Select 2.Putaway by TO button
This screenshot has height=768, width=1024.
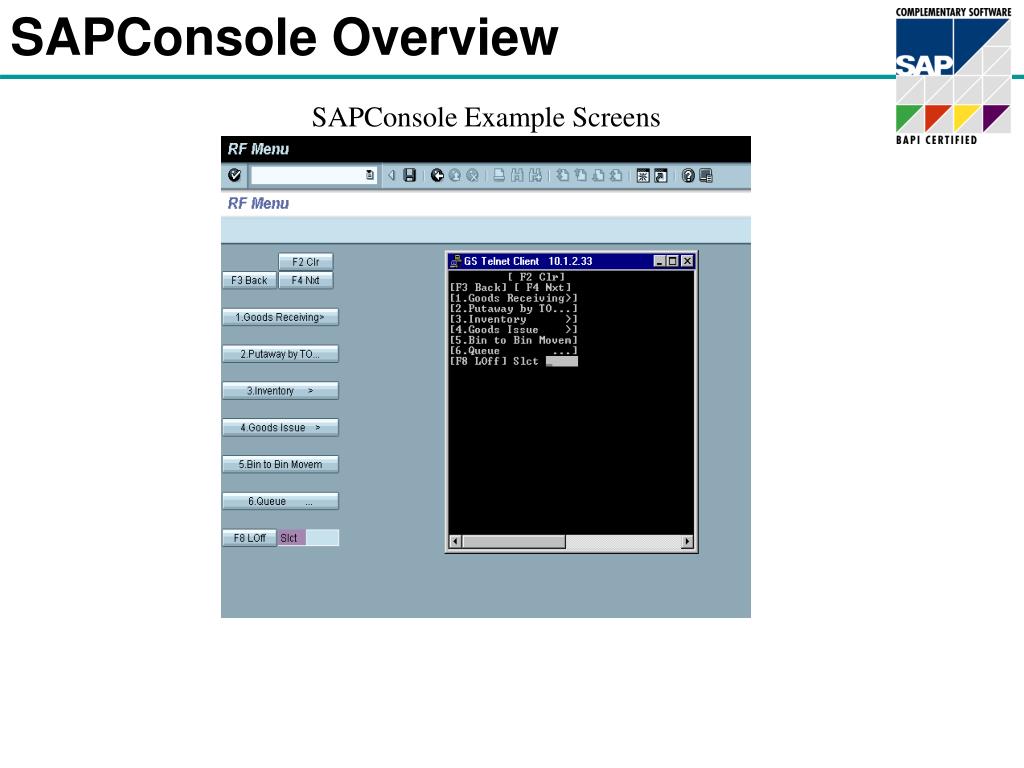pyautogui.click(x=280, y=354)
